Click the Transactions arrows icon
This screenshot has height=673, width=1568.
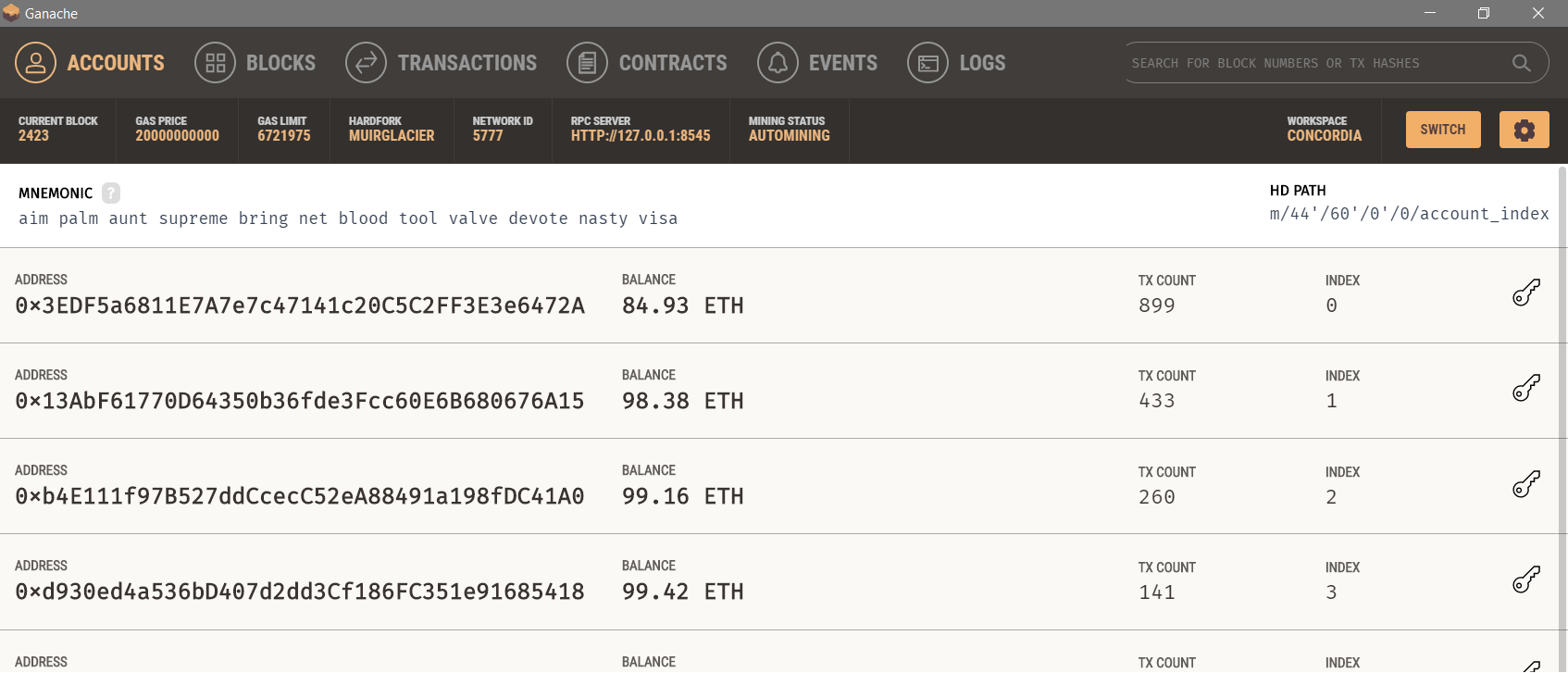(366, 63)
